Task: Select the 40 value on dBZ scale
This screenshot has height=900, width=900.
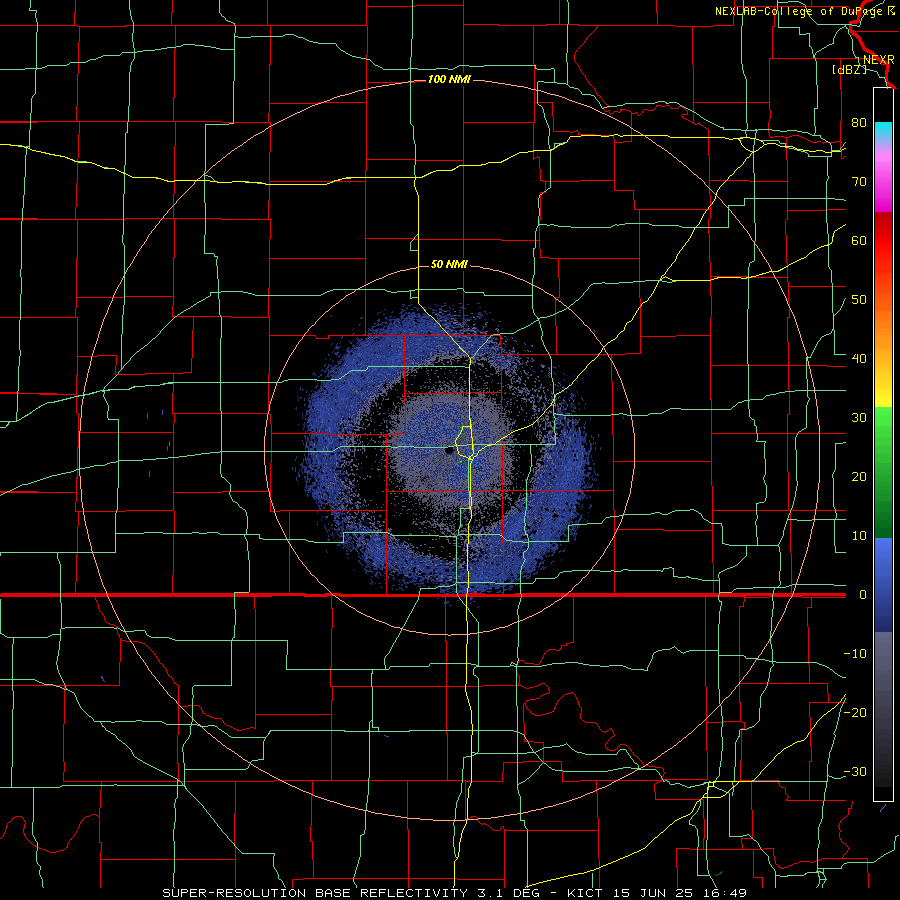Action: coord(859,359)
